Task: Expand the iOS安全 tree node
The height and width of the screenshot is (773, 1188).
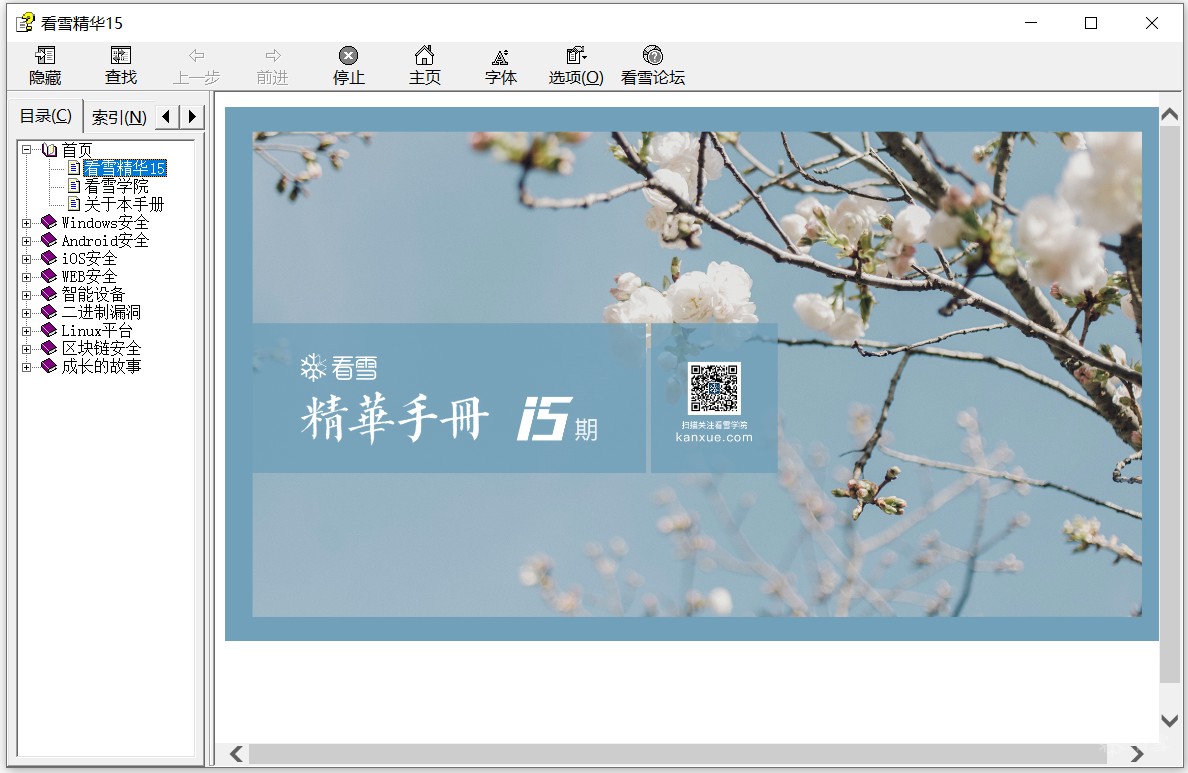Action: 27,259
